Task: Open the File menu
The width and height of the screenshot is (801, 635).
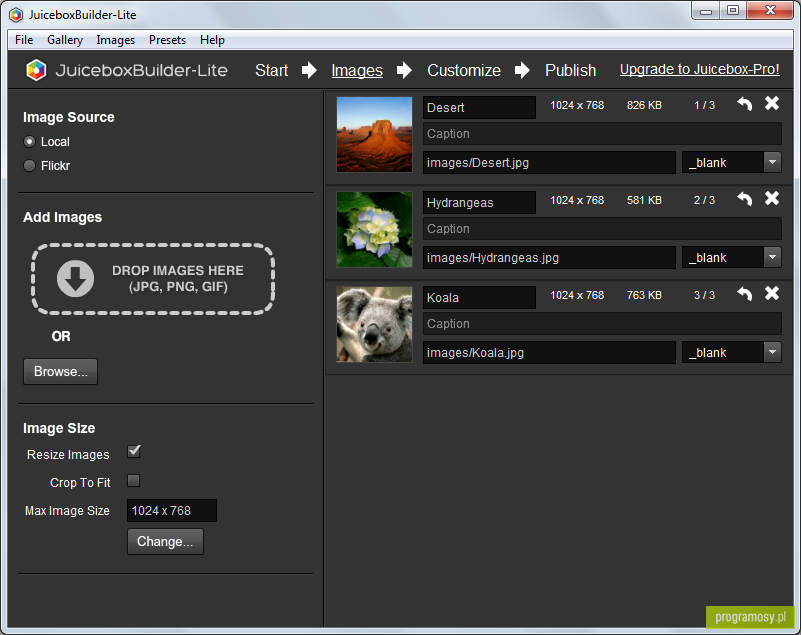Action: coord(24,40)
